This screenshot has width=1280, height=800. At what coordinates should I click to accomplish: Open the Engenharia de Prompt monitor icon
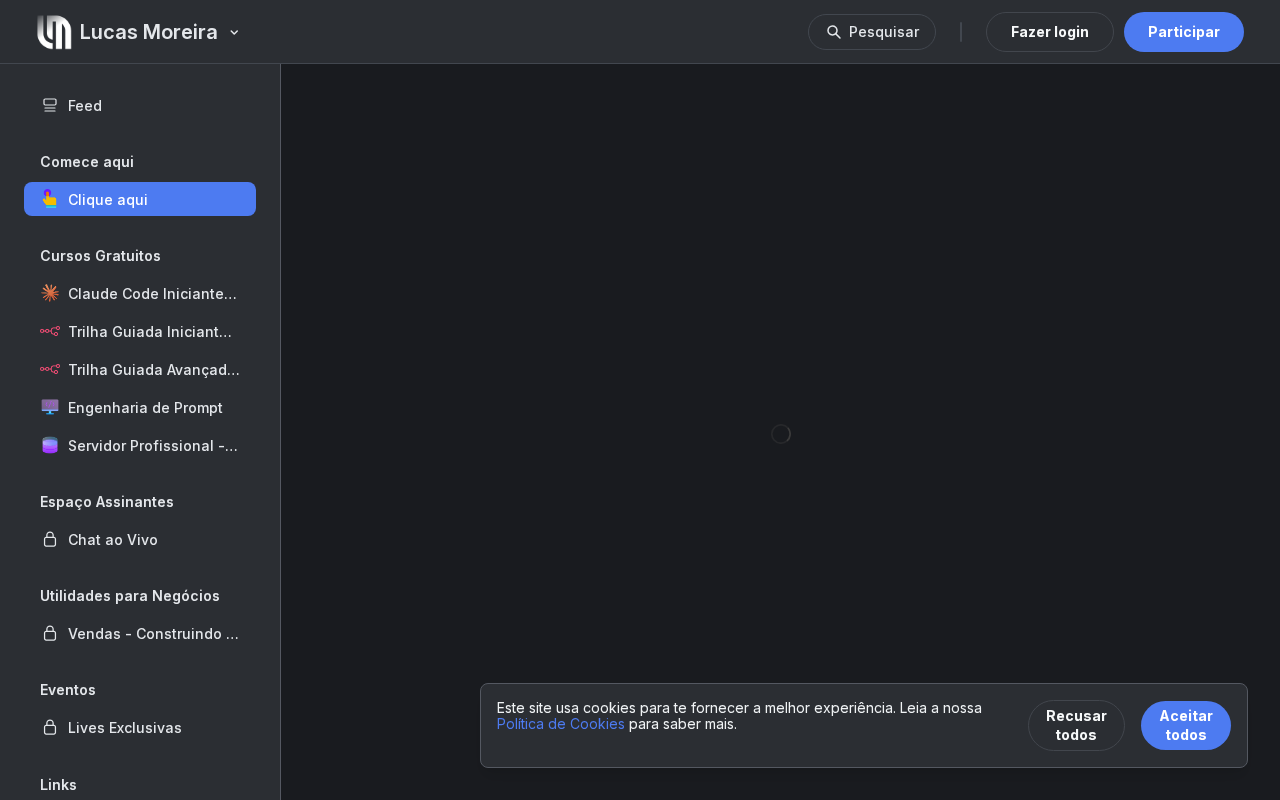click(50, 407)
